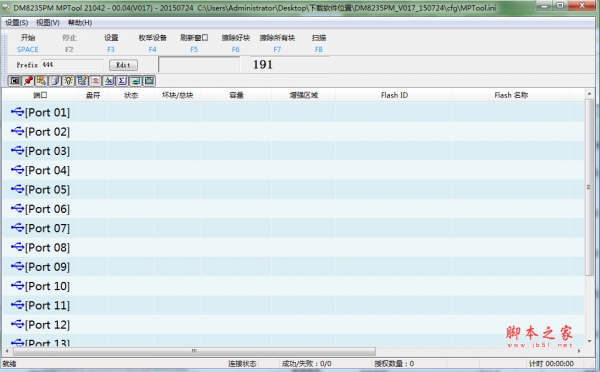Click the Flash ID column header

click(394, 95)
